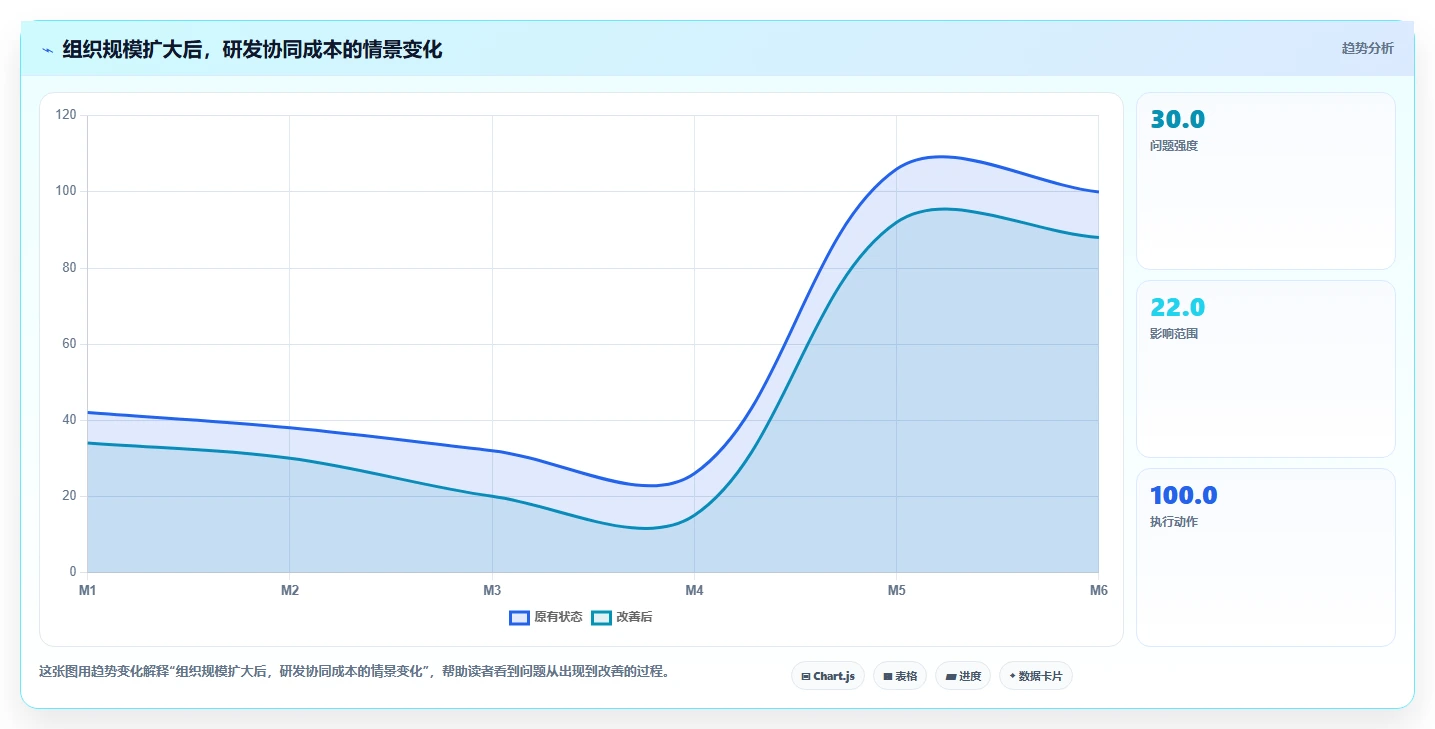This screenshot has height=729, width=1435.
Task: Toggle the 原有状态 legend item
Action: pyautogui.click(x=545, y=618)
